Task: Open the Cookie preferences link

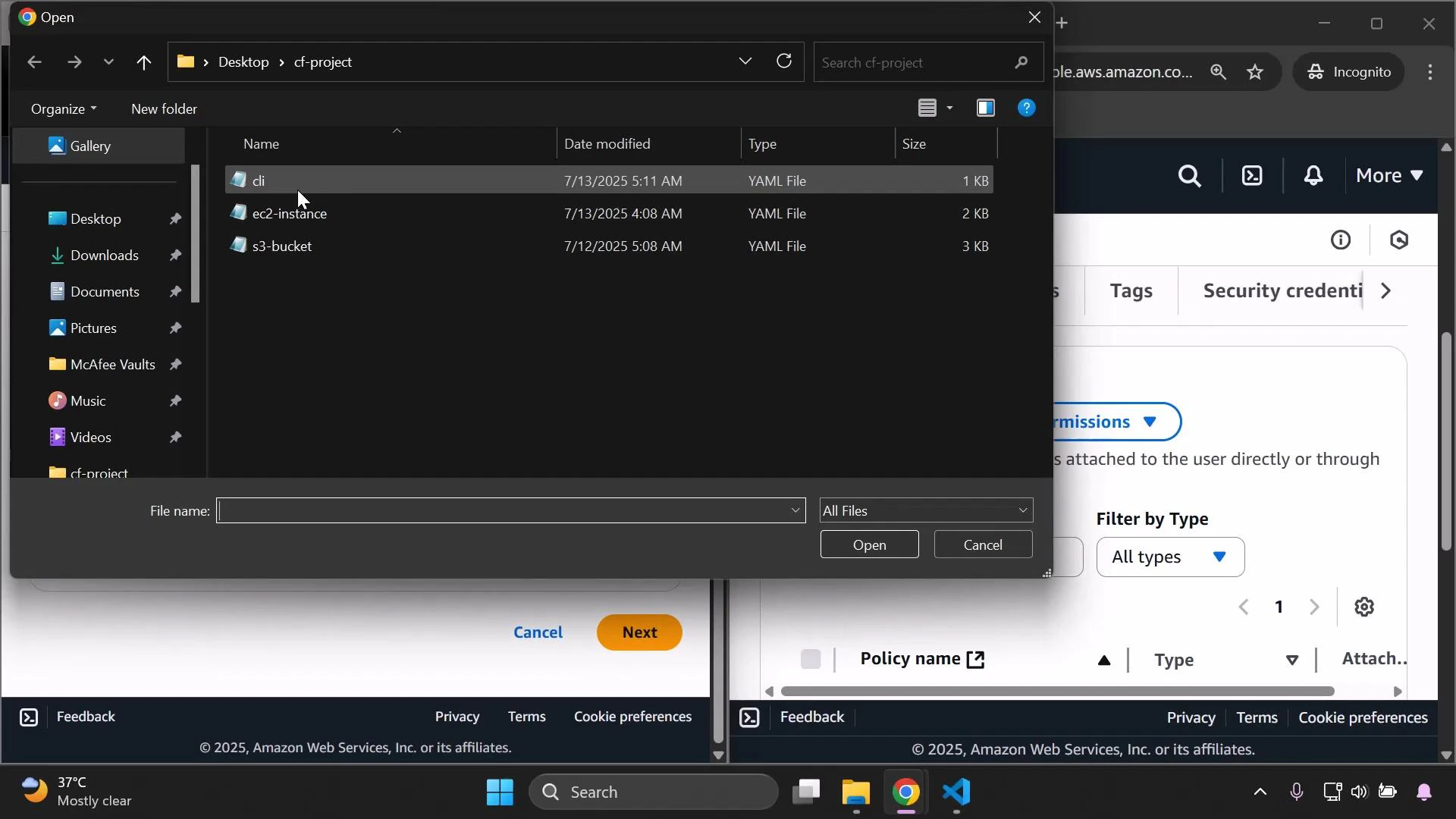Action: [633, 716]
